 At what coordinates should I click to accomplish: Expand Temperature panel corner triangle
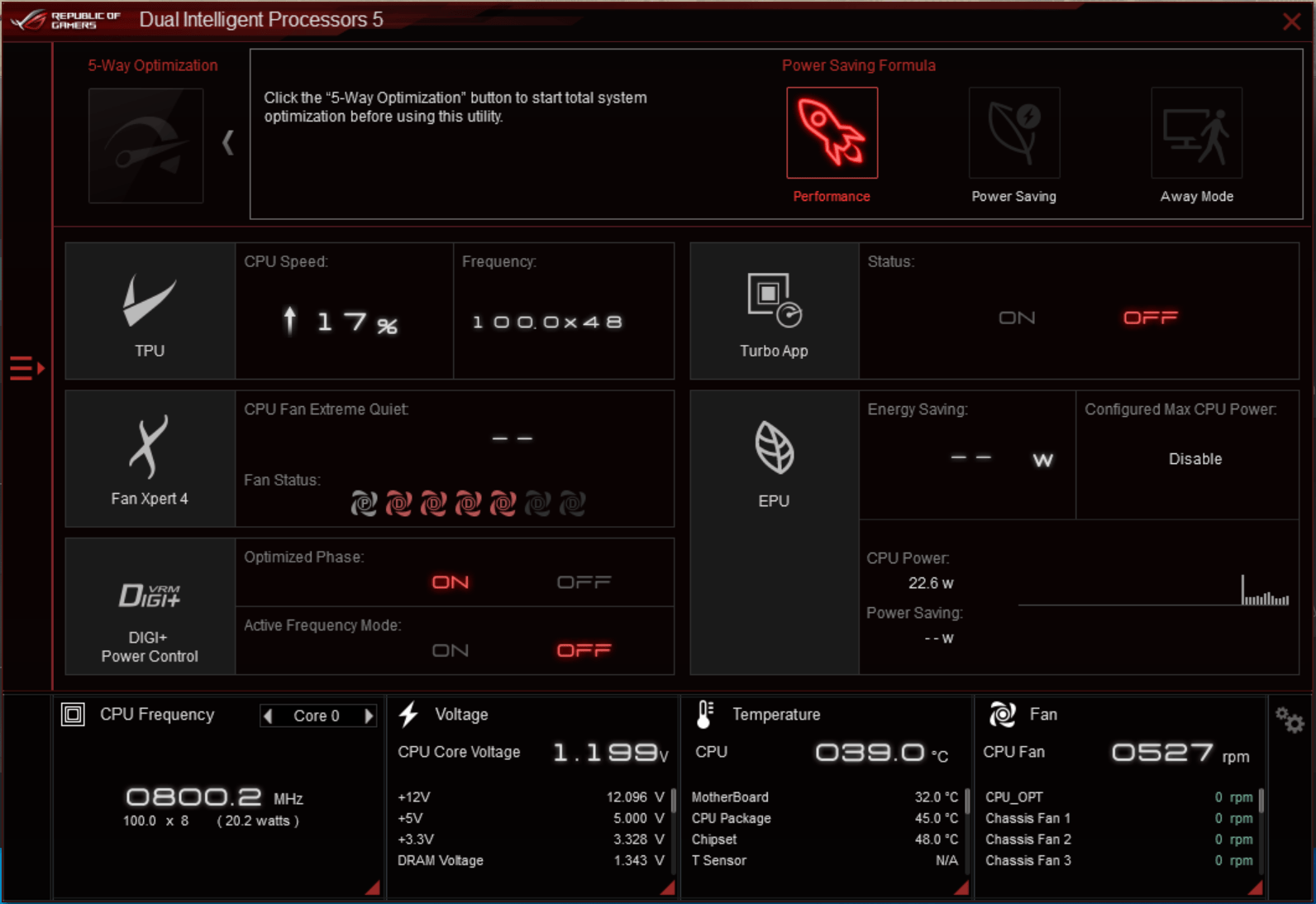coord(961,887)
